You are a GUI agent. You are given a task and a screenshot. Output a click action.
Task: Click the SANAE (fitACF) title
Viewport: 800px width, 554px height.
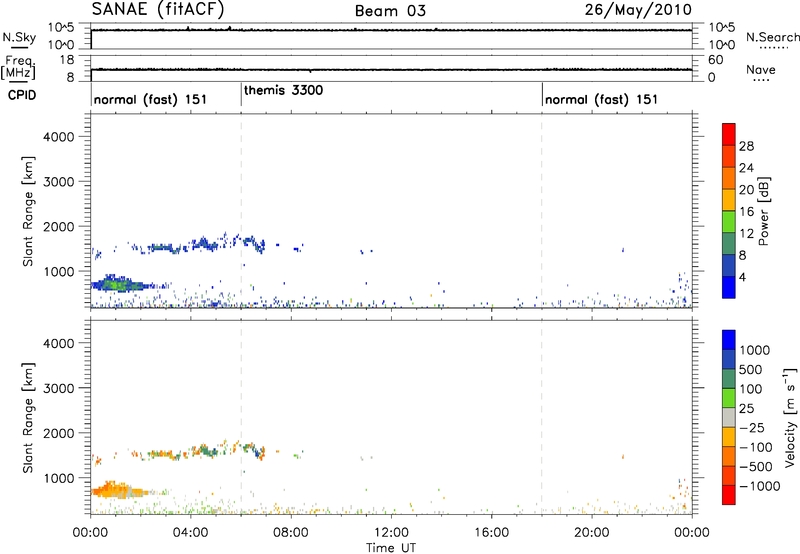[158, 9]
